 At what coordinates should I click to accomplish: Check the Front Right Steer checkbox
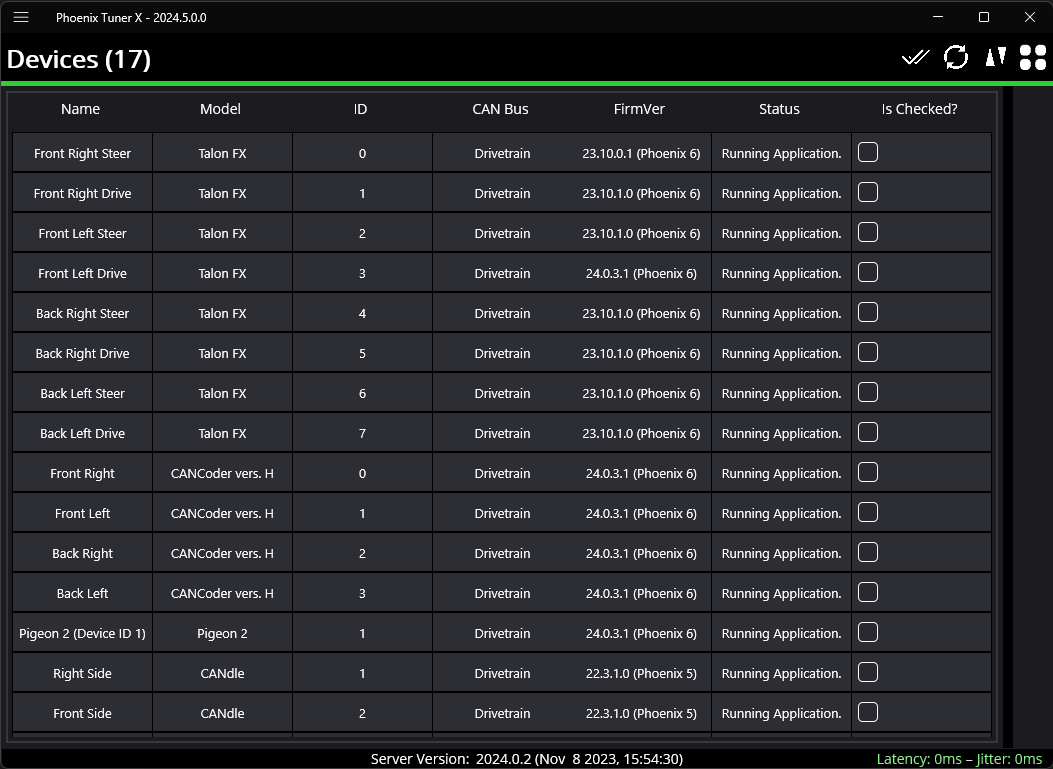pos(868,152)
